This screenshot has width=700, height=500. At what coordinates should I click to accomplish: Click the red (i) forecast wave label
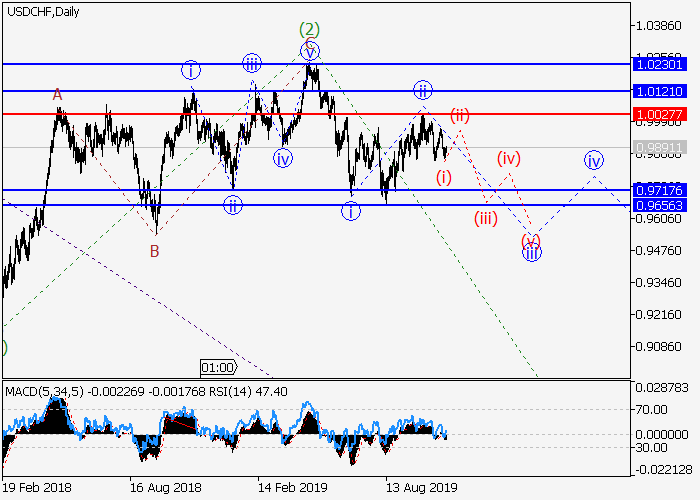tap(444, 177)
